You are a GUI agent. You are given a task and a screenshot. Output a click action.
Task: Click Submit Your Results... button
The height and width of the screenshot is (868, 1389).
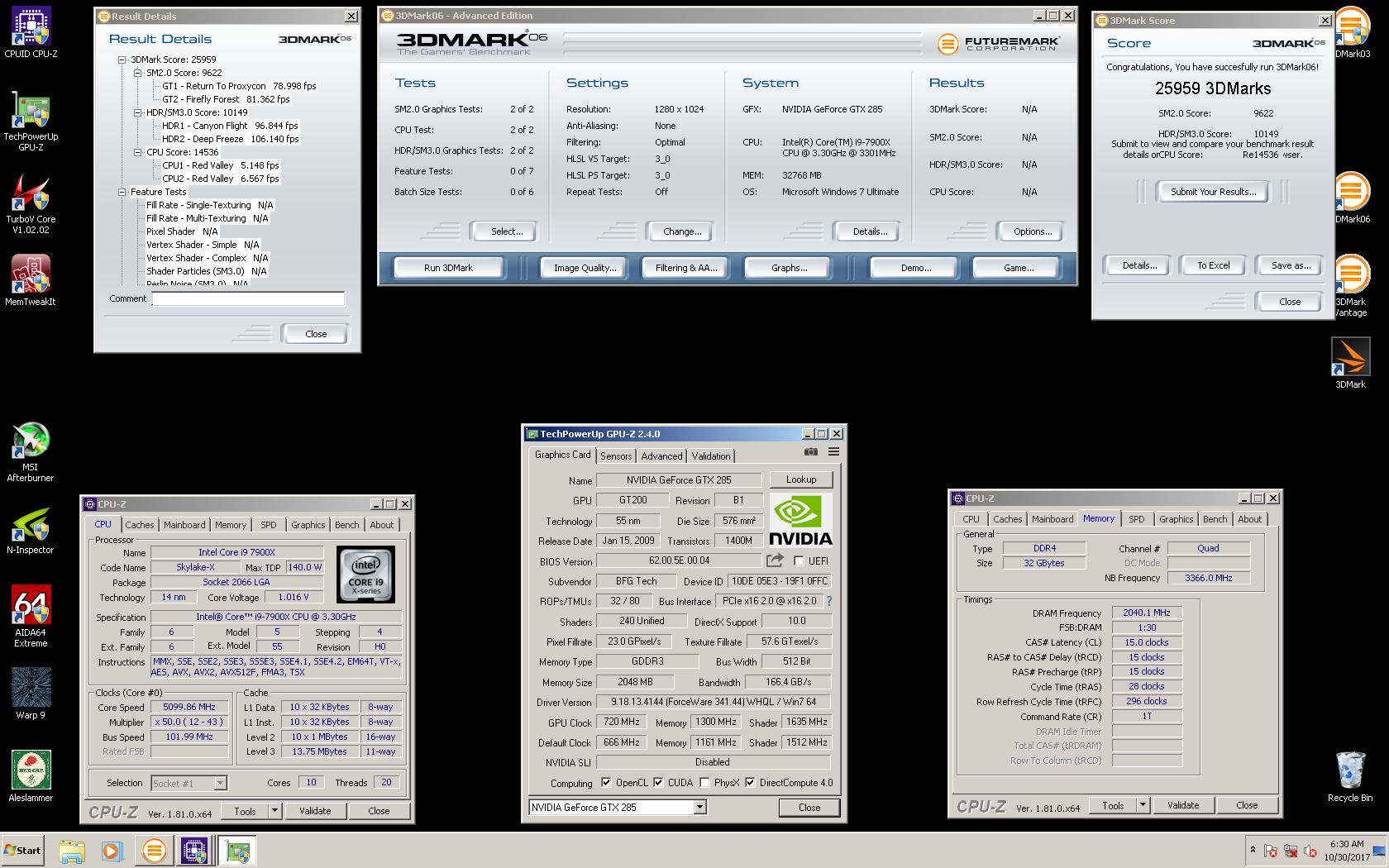(x=1213, y=192)
